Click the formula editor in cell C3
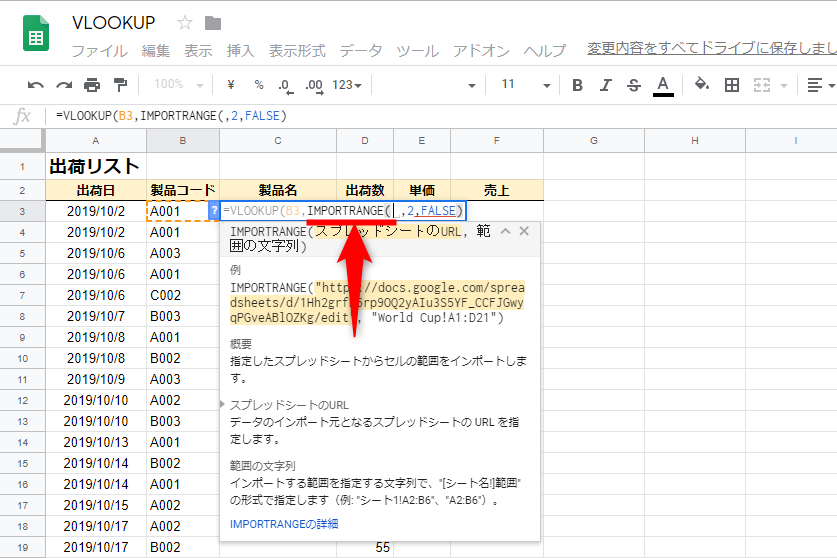This screenshot has width=837, height=558. 343,211
